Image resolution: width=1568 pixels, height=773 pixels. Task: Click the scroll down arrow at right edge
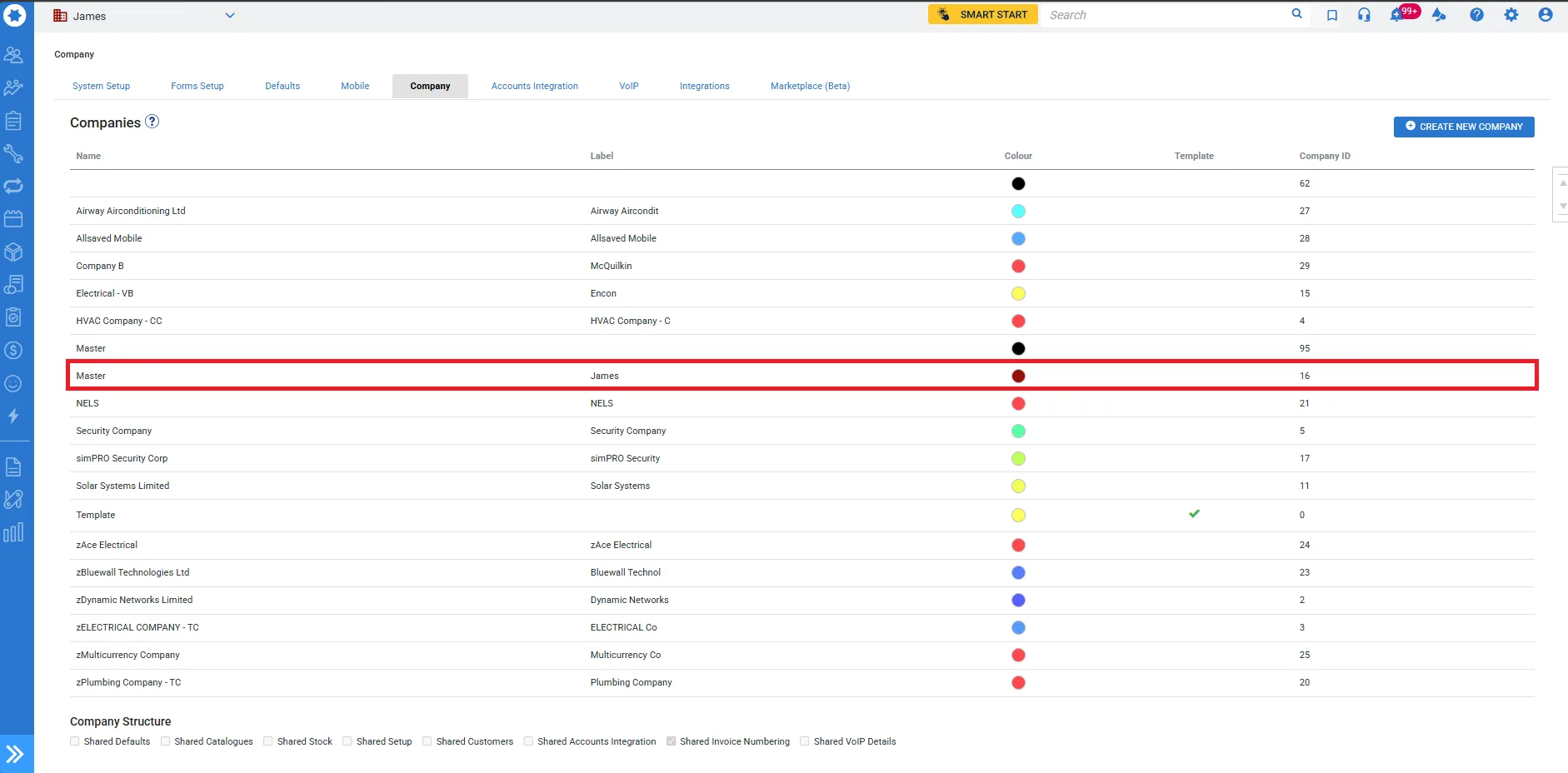pyautogui.click(x=1562, y=206)
